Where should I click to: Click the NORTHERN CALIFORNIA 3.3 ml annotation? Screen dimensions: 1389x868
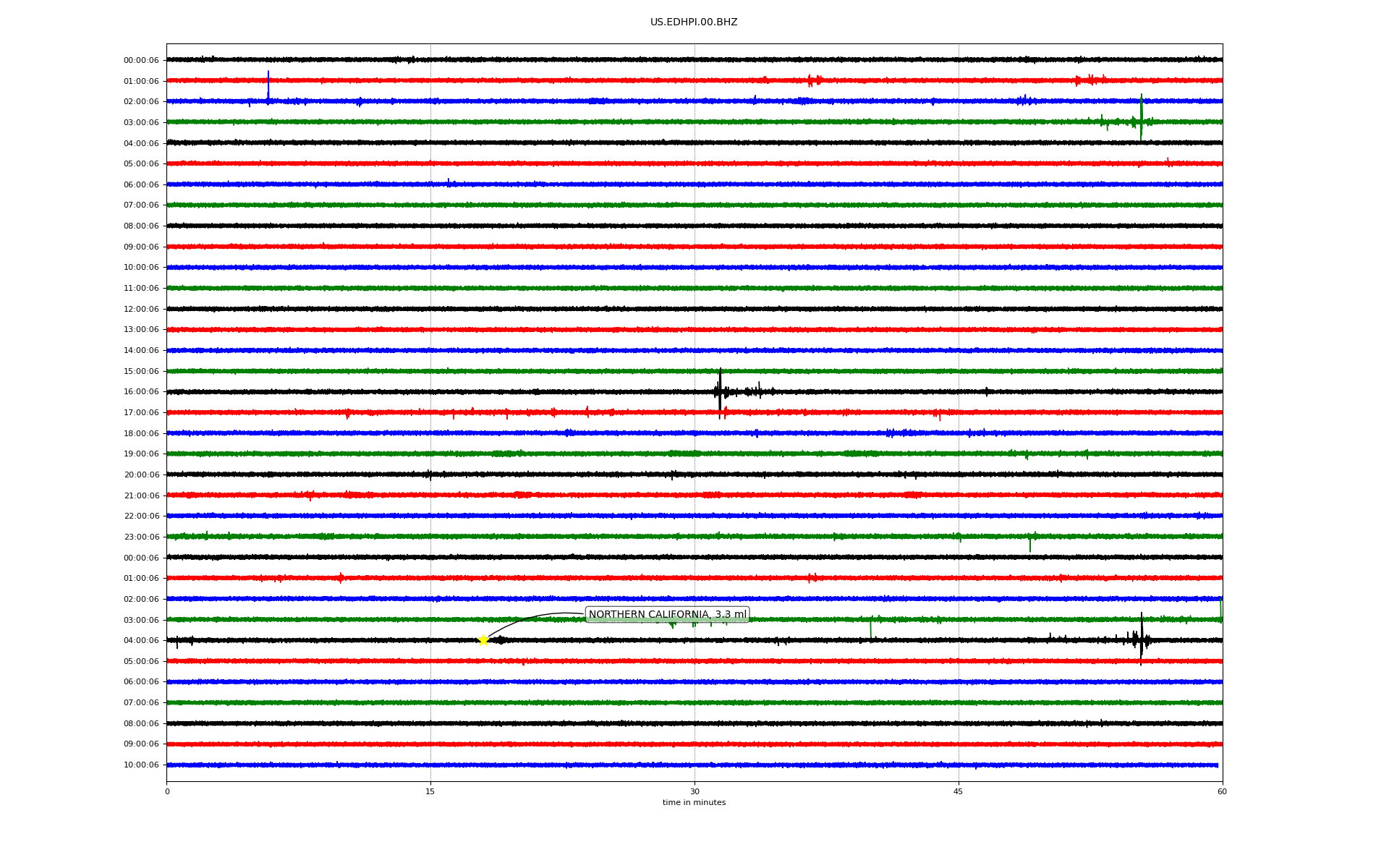coord(667,615)
